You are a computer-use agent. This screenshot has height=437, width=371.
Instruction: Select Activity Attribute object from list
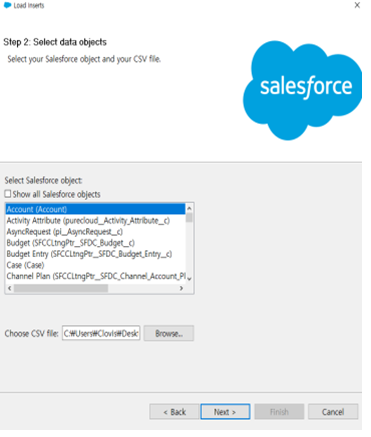tap(95, 221)
